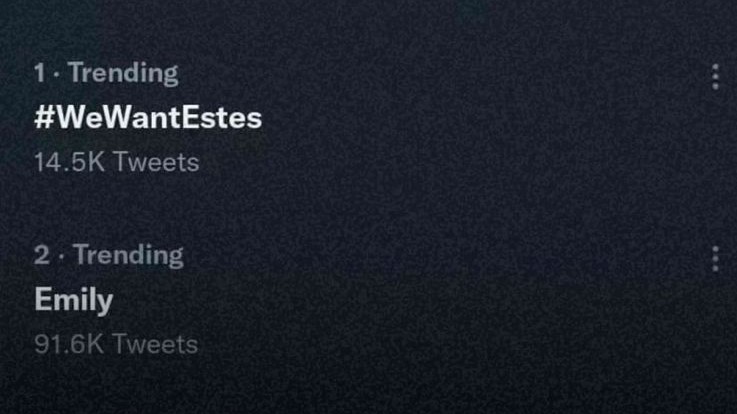View tweets about trending Emily

pyautogui.click(x=74, y=299)
